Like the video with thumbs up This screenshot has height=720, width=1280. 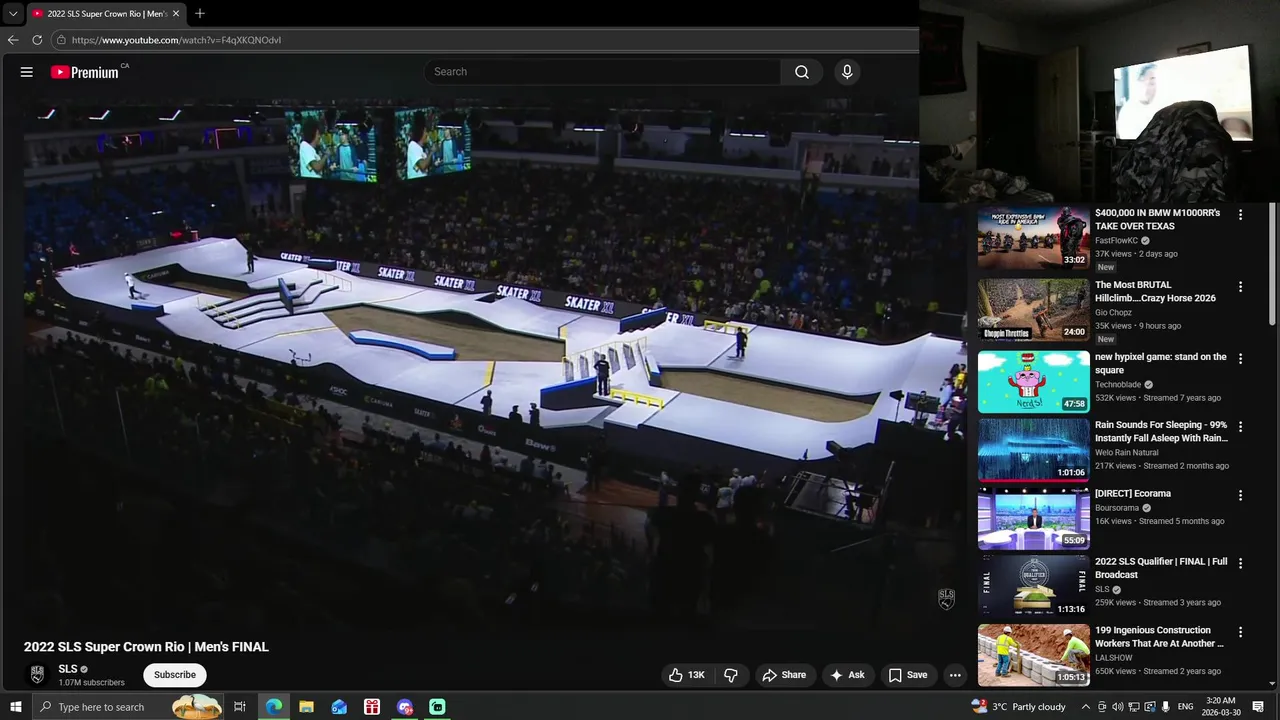point(687,675)
